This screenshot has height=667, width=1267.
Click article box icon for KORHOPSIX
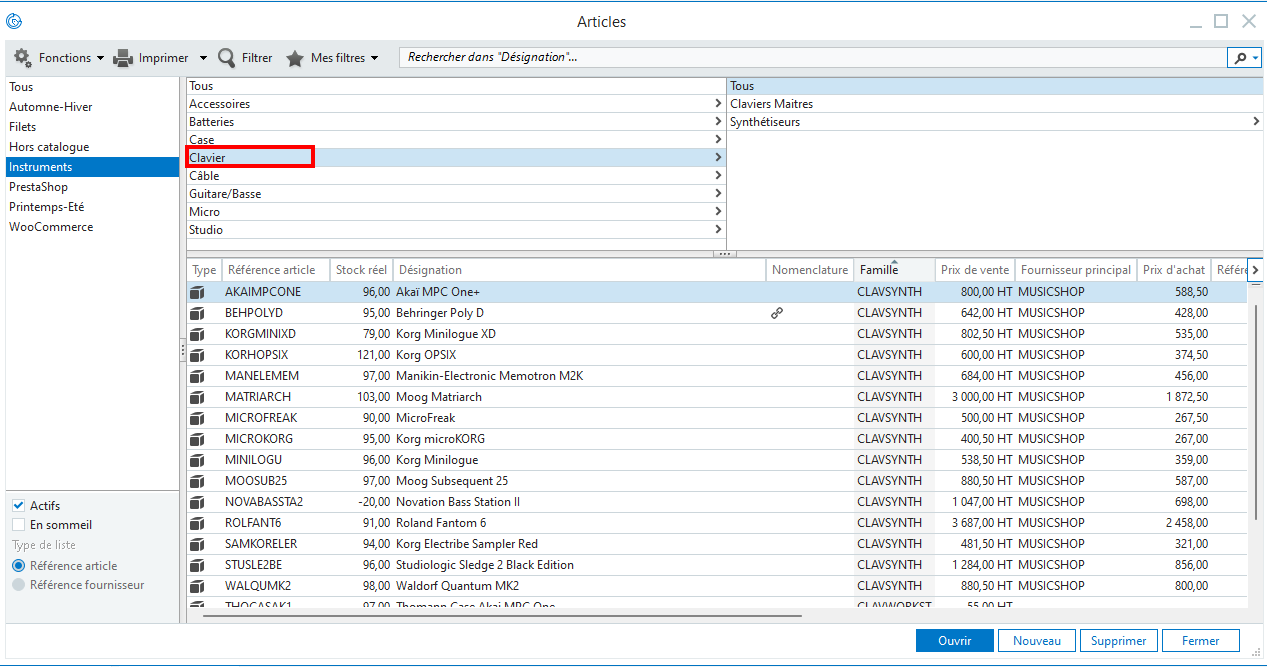click(x=197, y=355)
